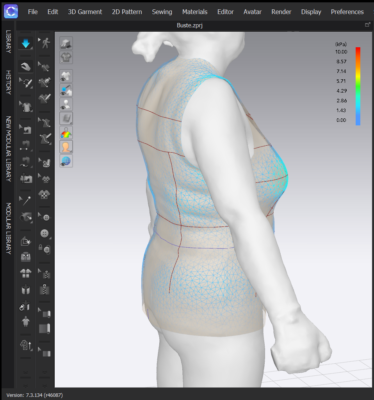Select the Unfold Arrangement tool
This screenshot has height=400, width=374.
point(26,273)
